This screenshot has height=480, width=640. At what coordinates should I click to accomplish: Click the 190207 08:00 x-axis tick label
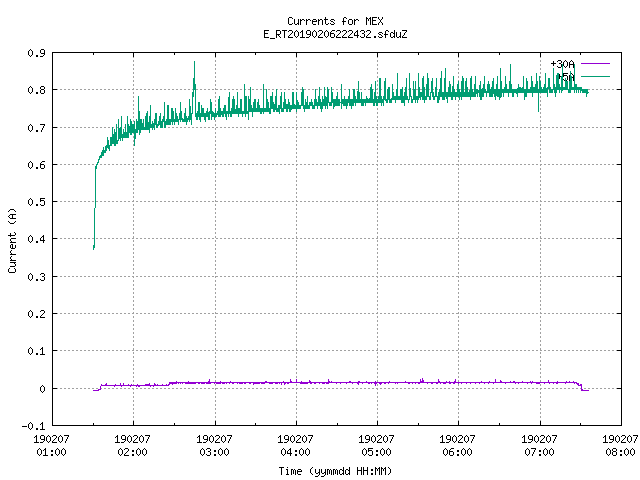point(620,446)
